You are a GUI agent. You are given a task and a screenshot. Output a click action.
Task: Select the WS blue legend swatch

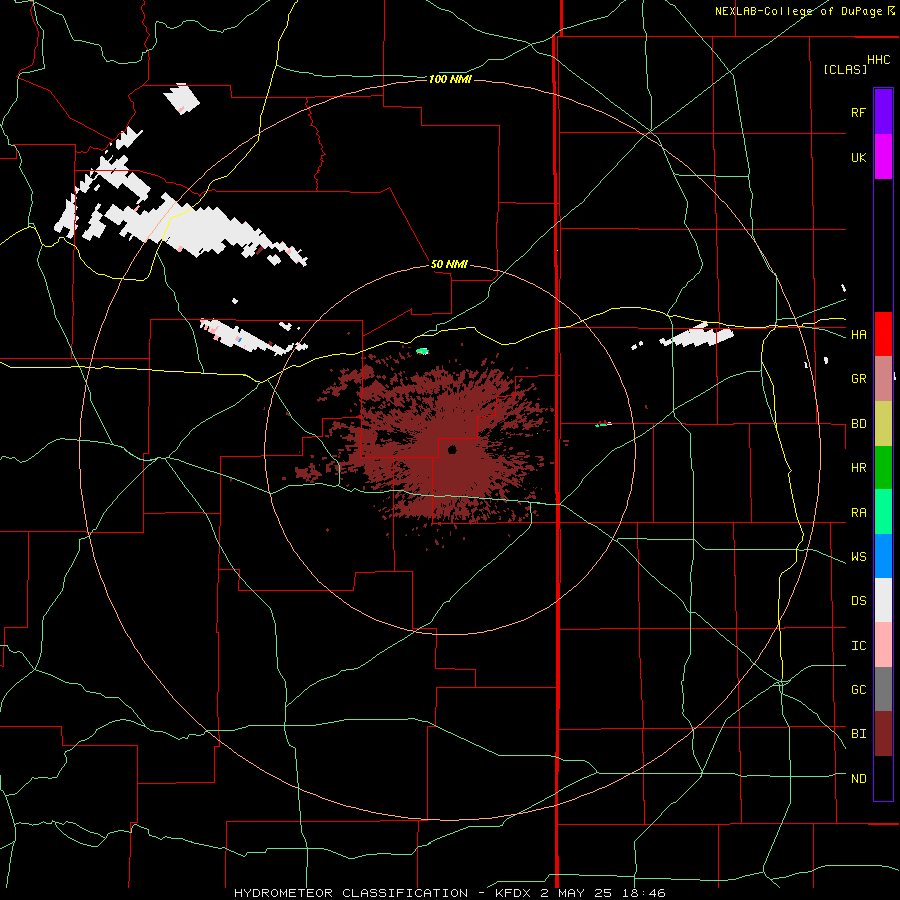coord(883,556)
